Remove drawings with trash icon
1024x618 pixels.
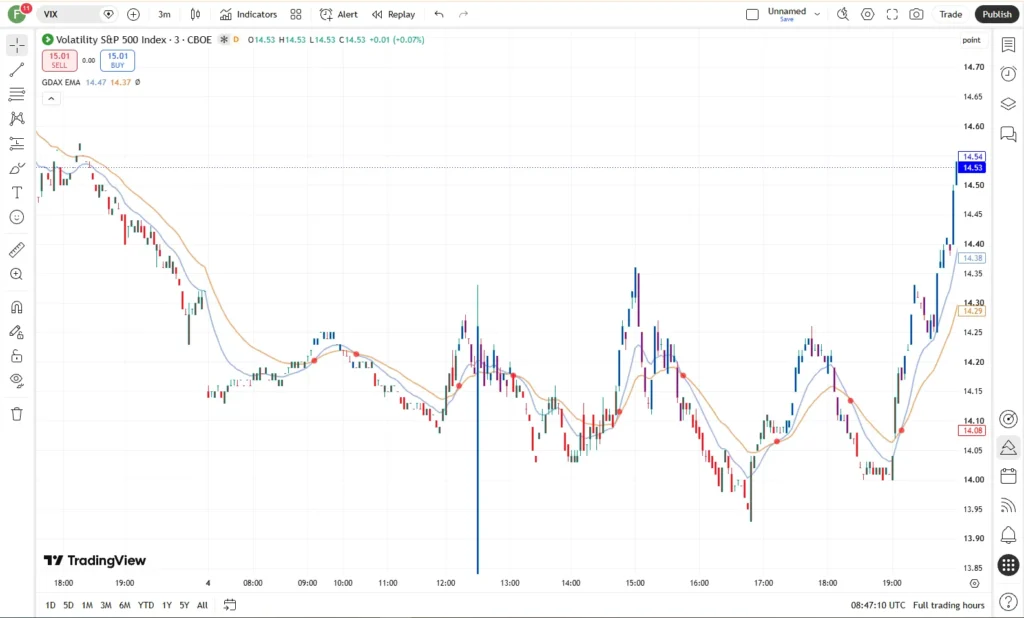click(x=17, y=414)
